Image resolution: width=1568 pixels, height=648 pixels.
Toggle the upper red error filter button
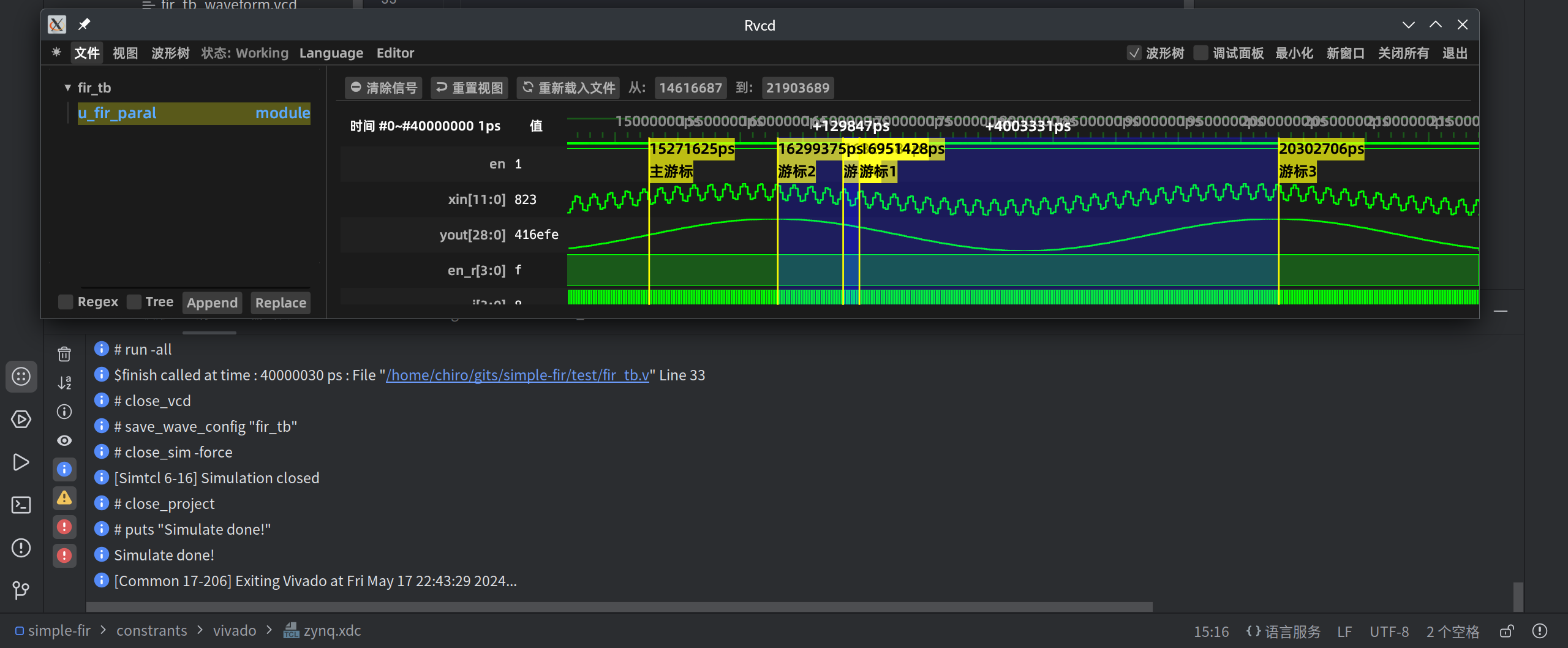(x=64, y=527)
